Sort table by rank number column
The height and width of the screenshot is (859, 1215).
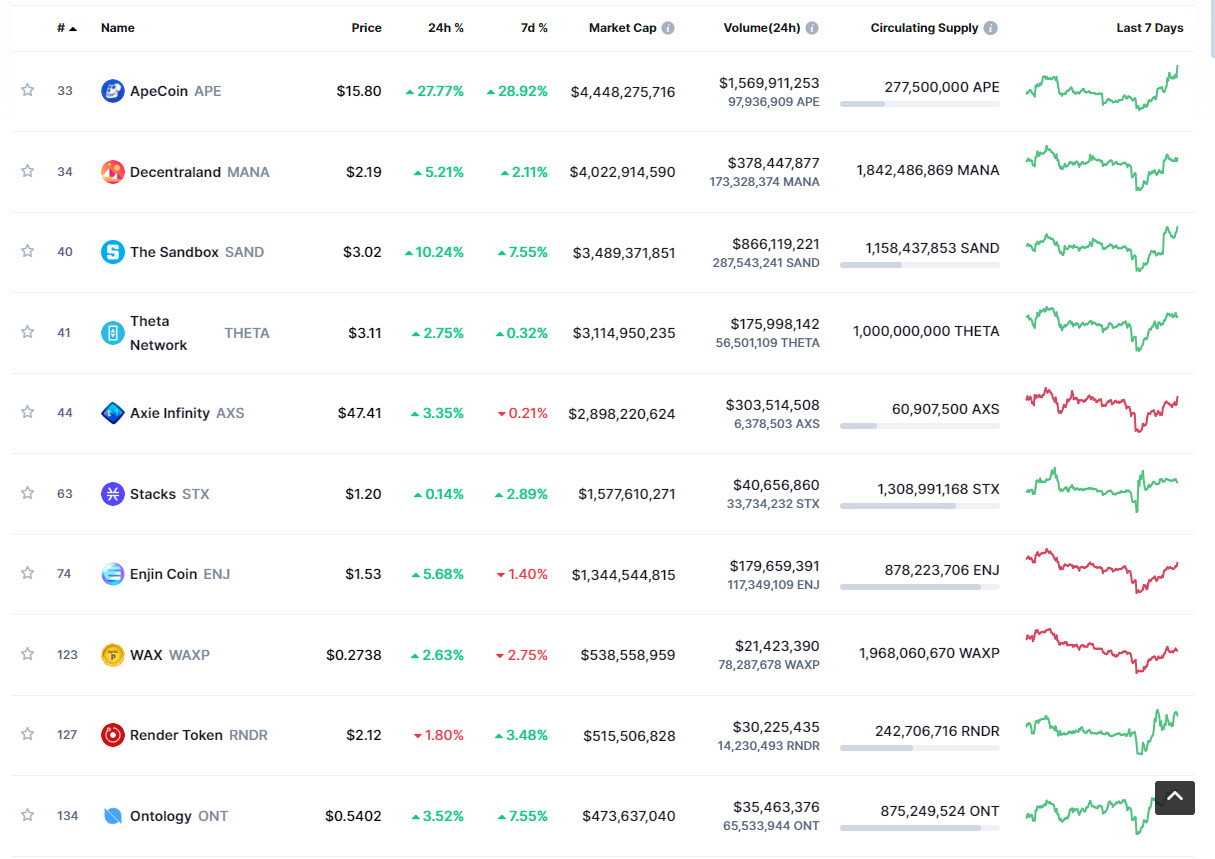click(67, 28)
